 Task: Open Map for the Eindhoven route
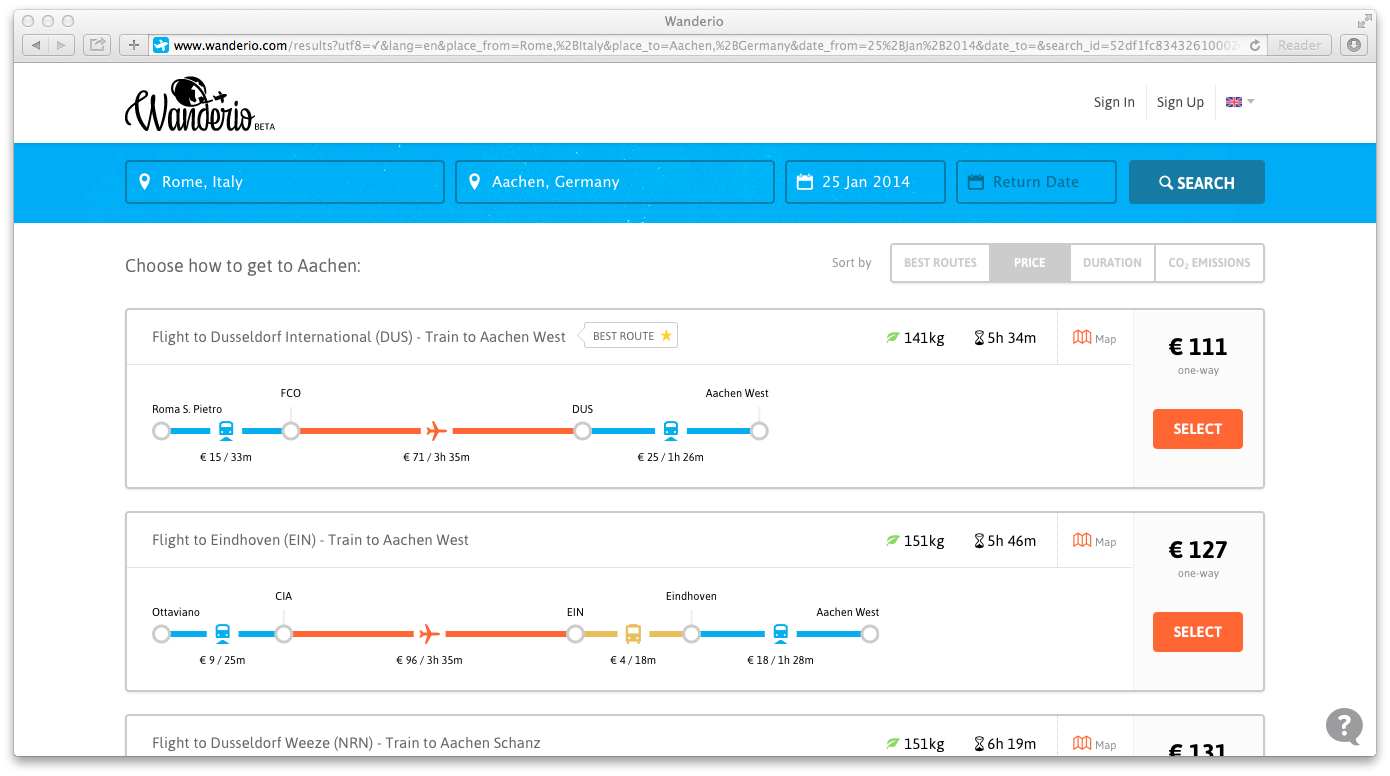coord(1094,541)
